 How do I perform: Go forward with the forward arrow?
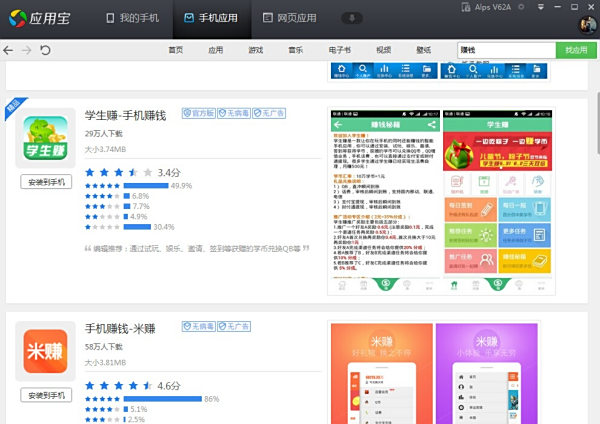click(26, 50)
